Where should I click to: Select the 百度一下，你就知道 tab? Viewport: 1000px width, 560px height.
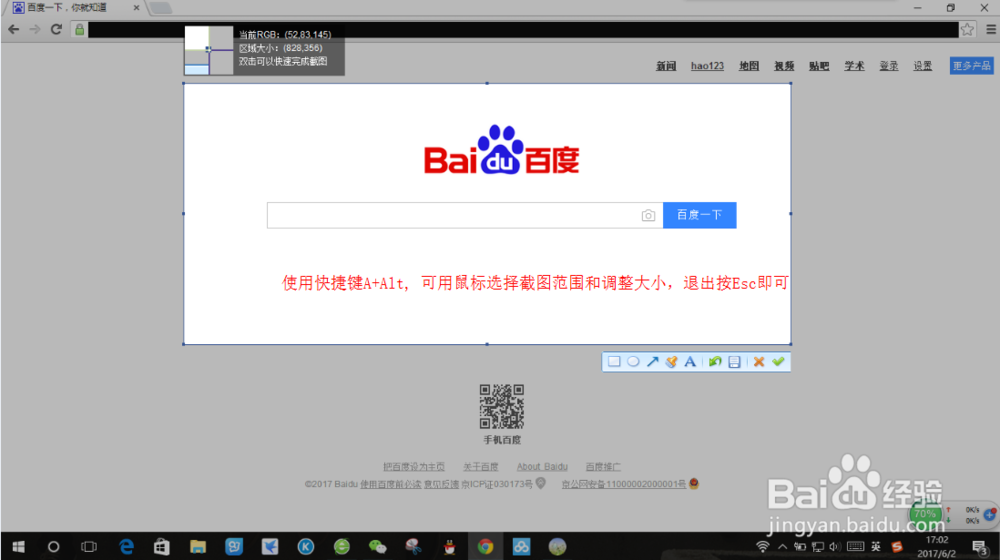pos(73,8)
